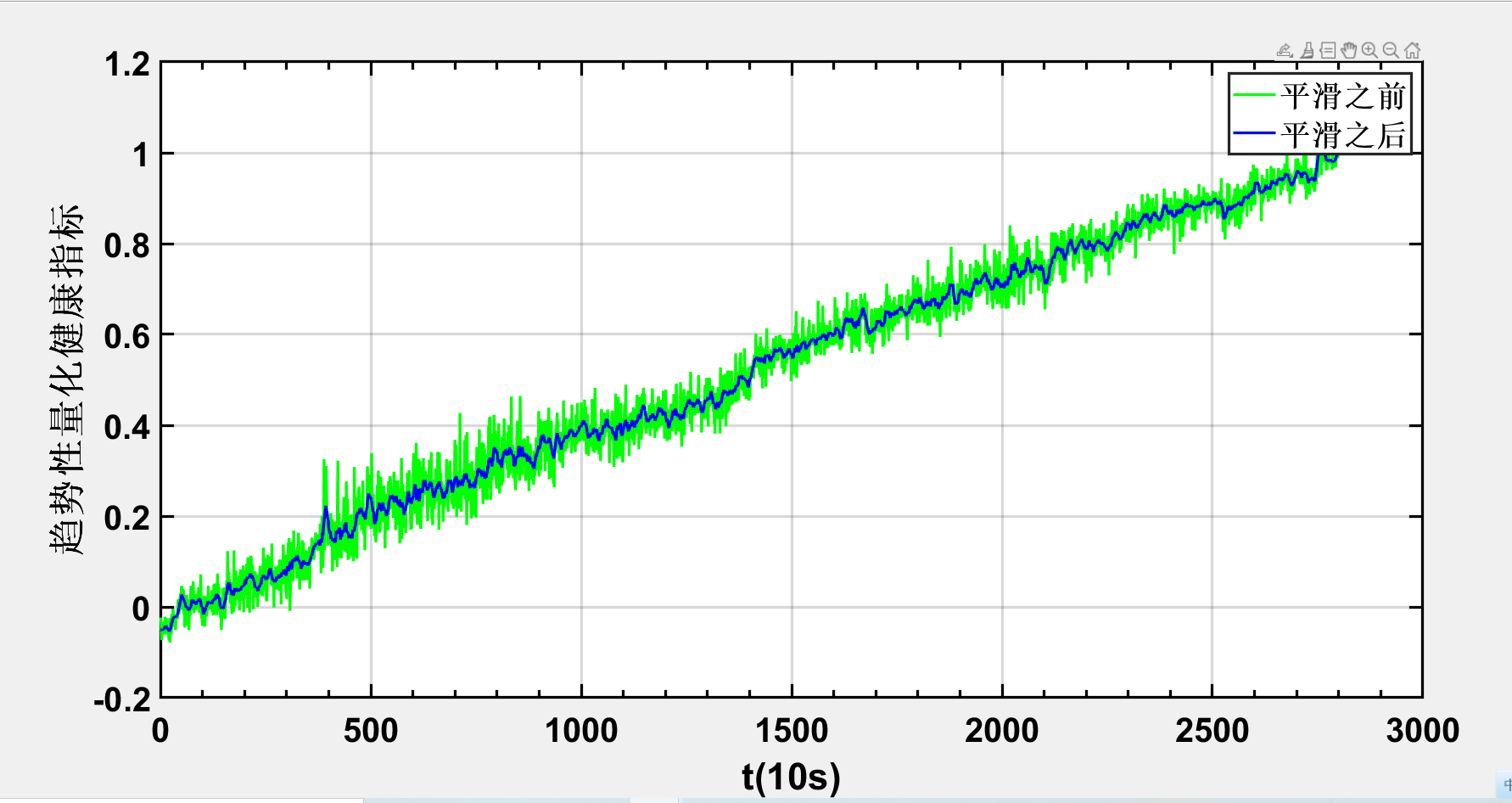Select the legend entry 平滑之前
Screen dimensions: 1512x803
[1344, 96]
